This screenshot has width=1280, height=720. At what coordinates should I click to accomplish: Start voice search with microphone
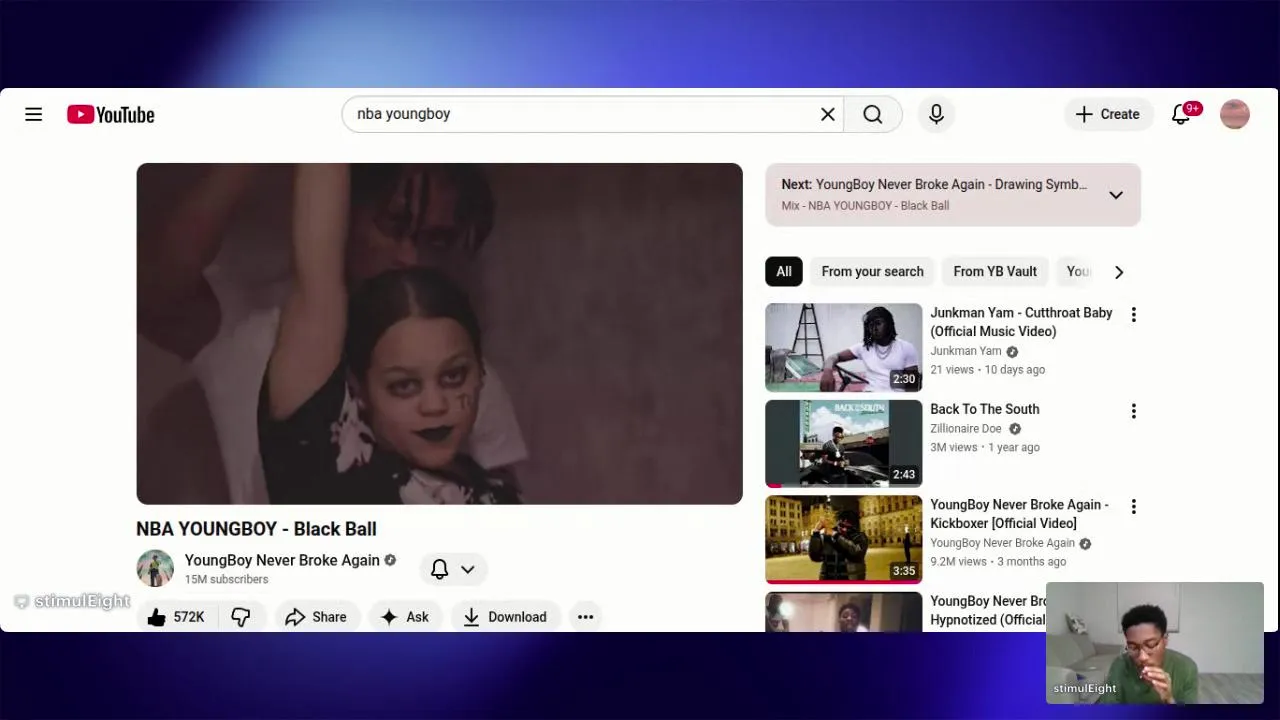(x=936, y=115)
